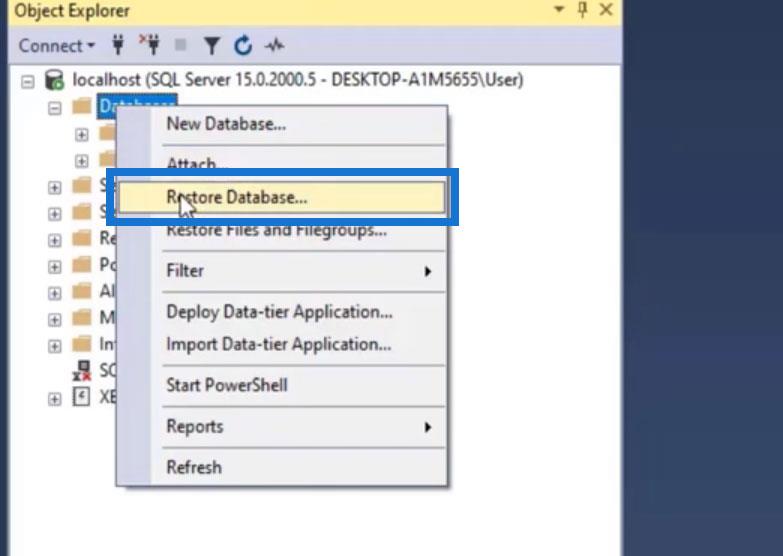Click the grayed-out Stop square icon
783x556 pixels.
[180, 45]
